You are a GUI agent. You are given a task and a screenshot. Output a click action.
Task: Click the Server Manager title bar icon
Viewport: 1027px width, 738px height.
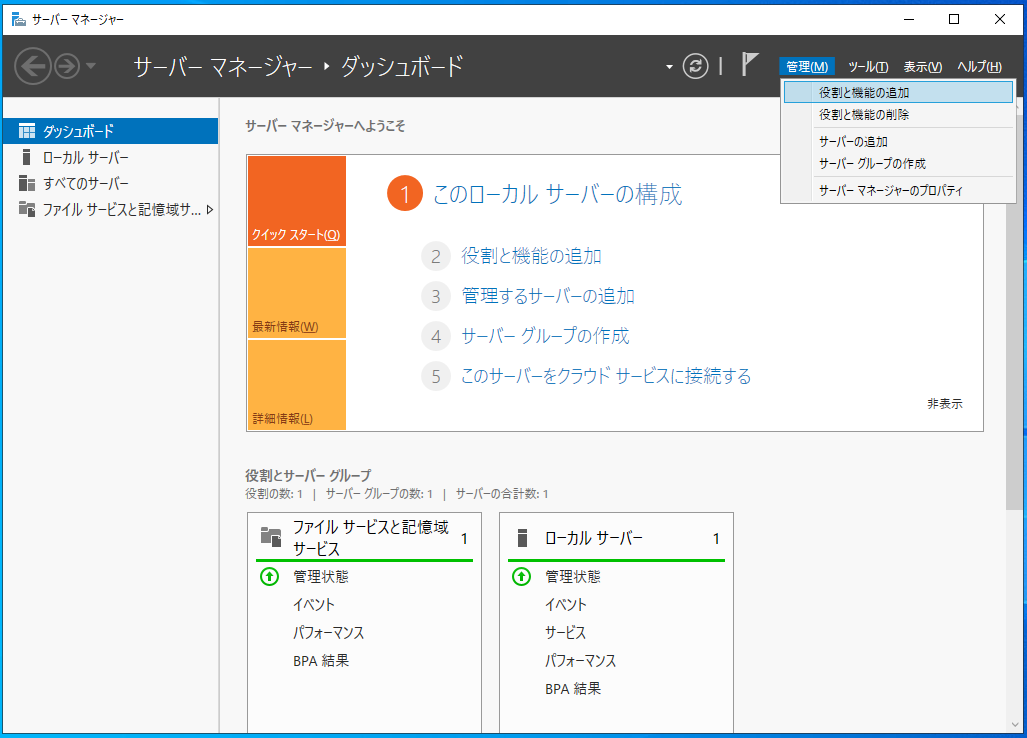19,19
